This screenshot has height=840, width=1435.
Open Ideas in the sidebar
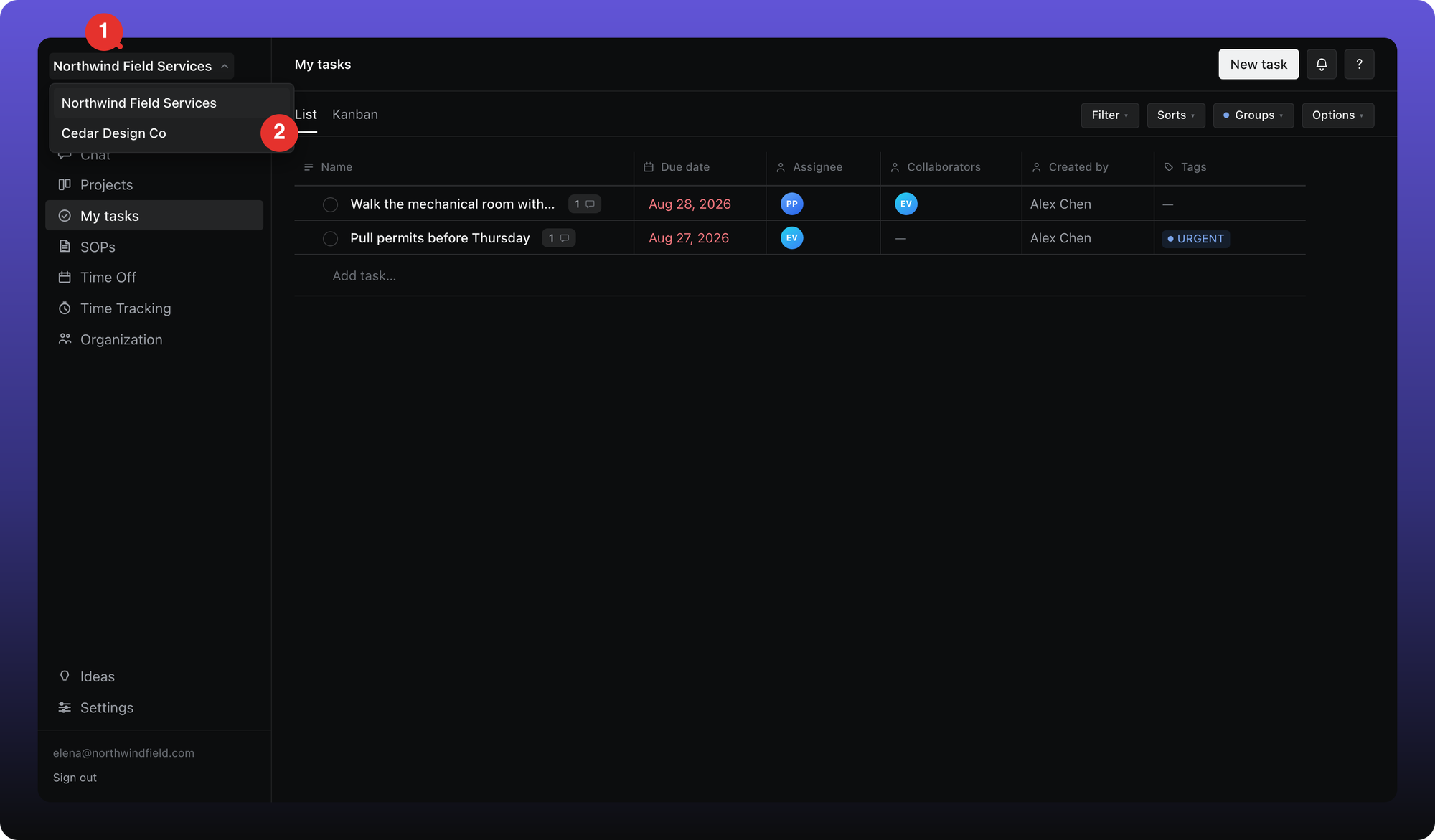click(x=154, y=676)
